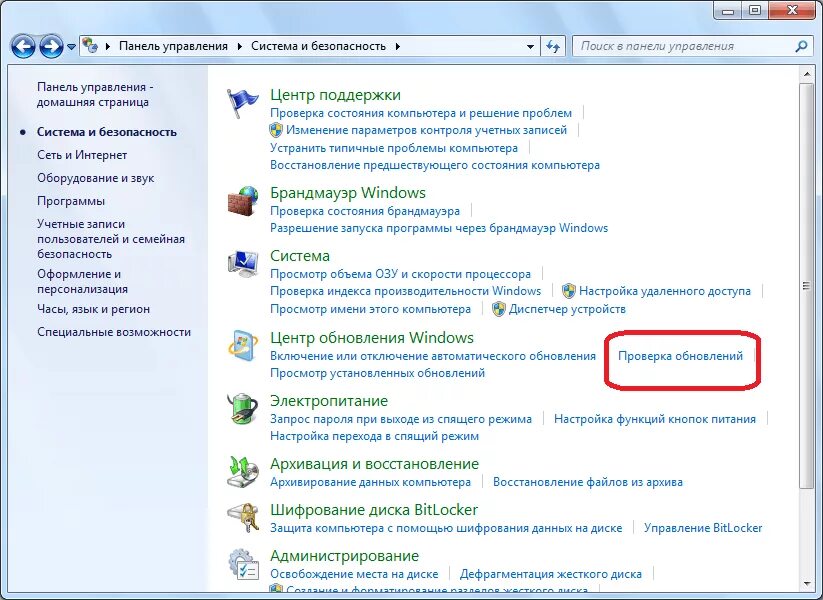Click the Электропитание battery icon
823x600 pixels.
coord(242,409)
